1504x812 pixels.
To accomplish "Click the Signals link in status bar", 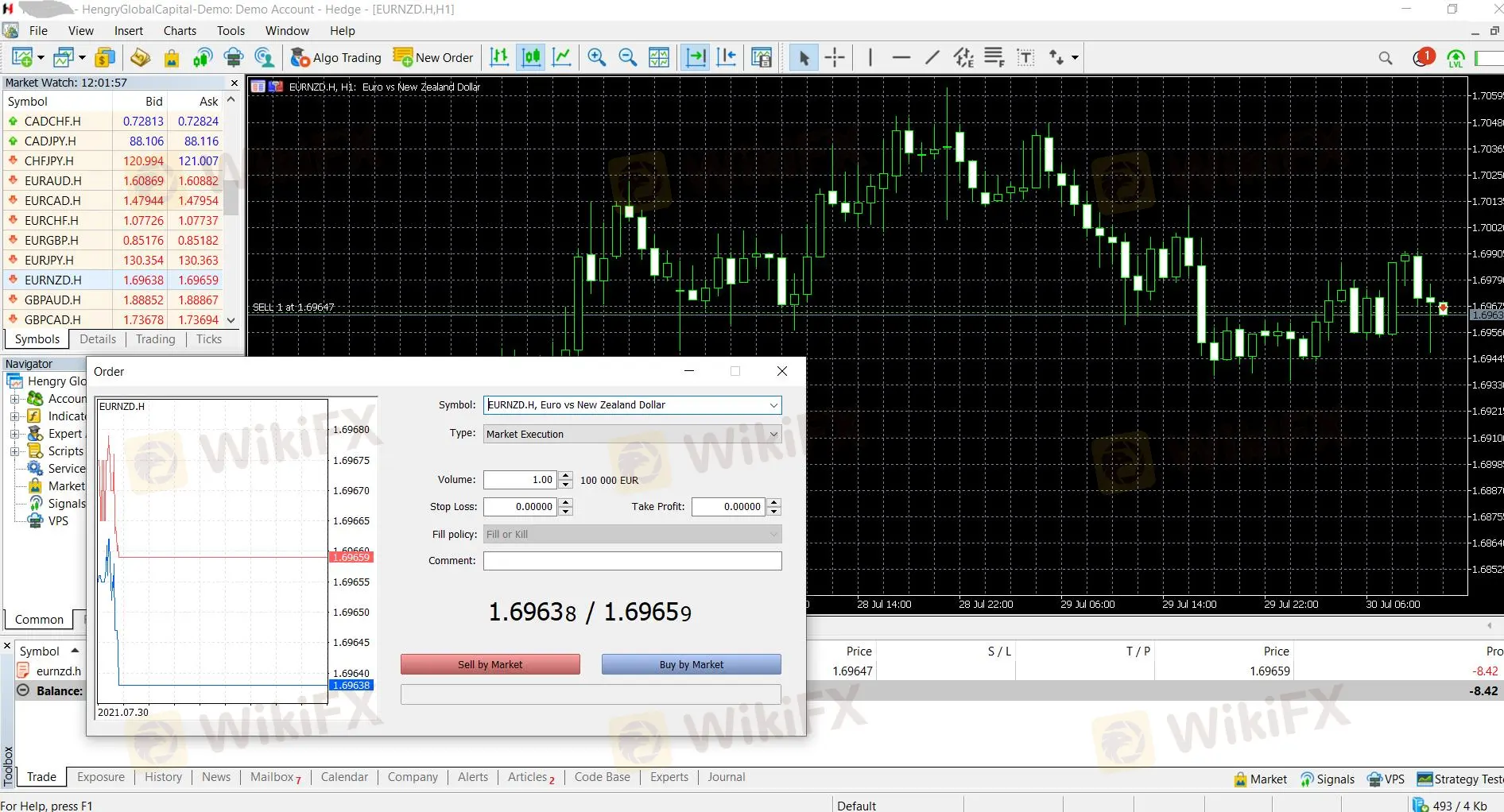I will tap(1327, 779).
